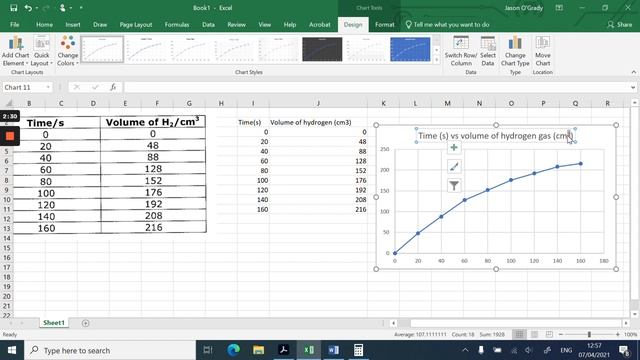
Task: Open Chart Elements plus button
Action: [454, 147]
